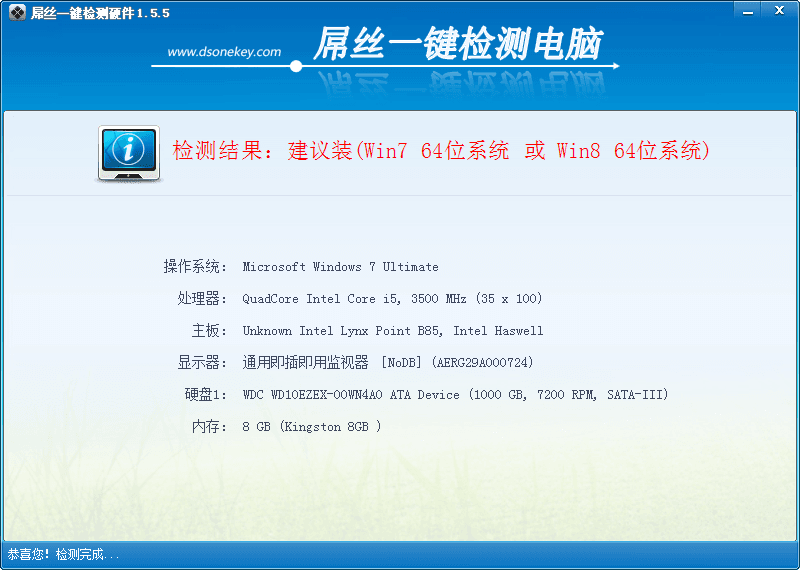The height and width of the screenshot is (570, 800).
Task: Open the www.dsonekey.com website link
Action: tap(224, 52)
